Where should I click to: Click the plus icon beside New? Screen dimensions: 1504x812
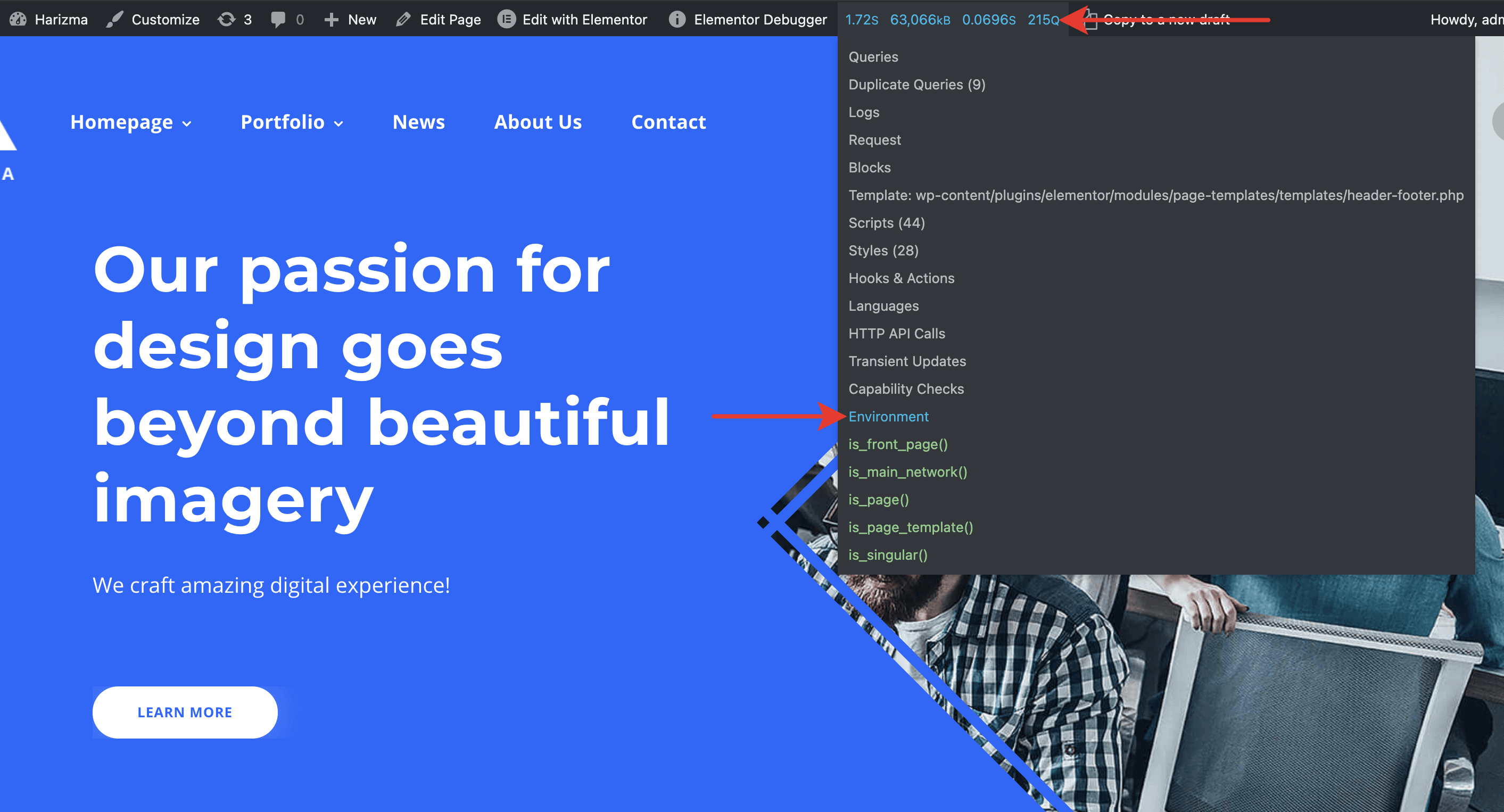pos(331,19)
